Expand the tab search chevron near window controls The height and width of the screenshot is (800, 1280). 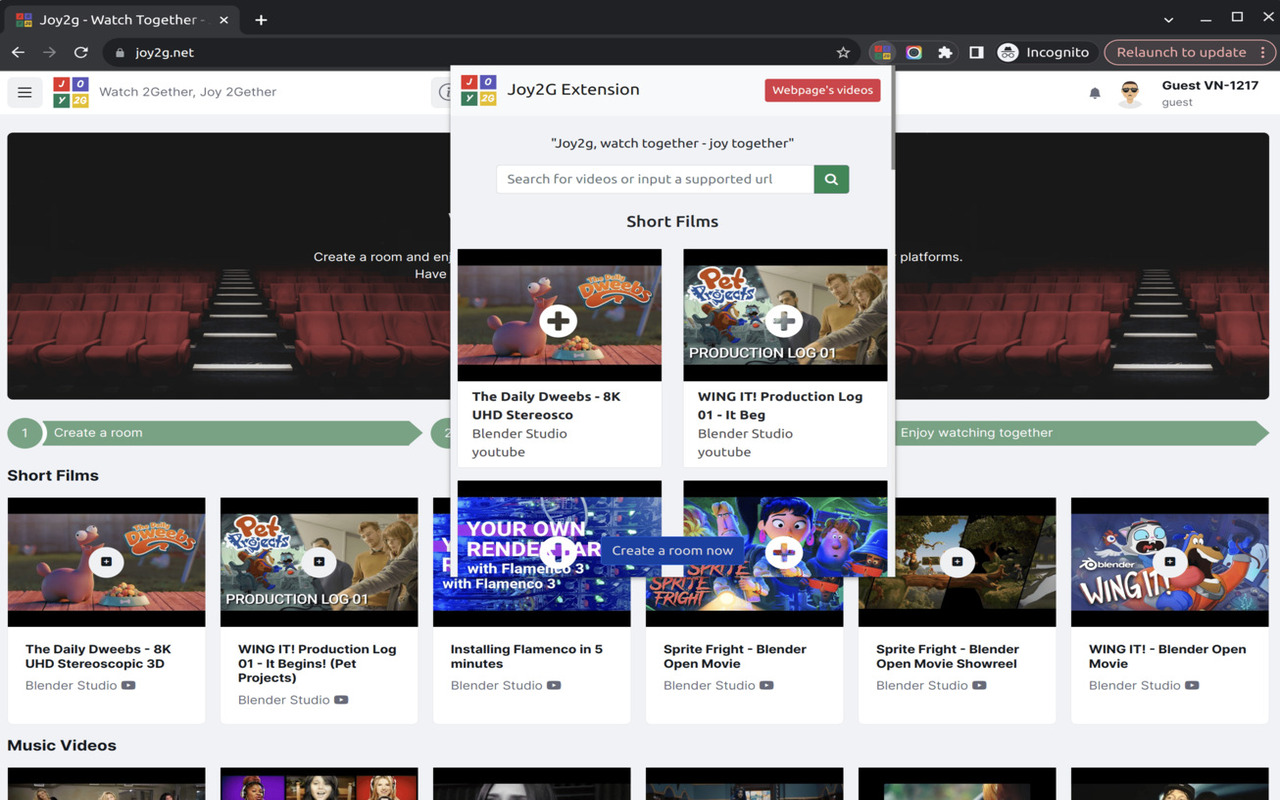pyautogui.click(x=1168, y=19)
